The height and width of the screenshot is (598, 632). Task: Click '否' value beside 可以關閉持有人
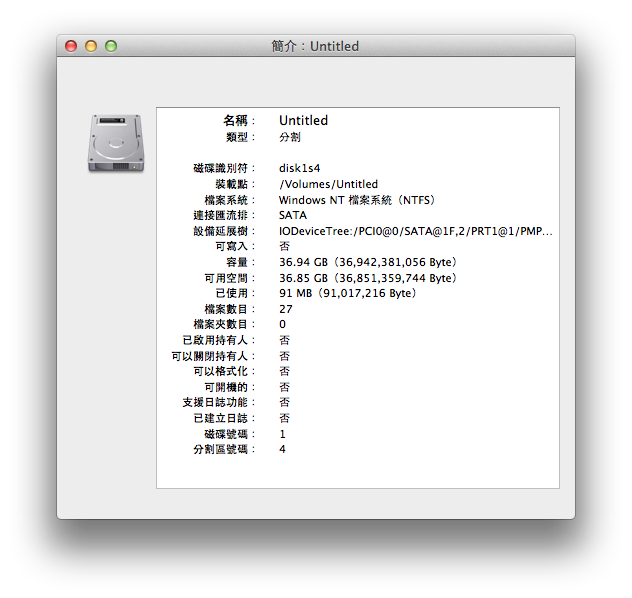click(284, 356)
